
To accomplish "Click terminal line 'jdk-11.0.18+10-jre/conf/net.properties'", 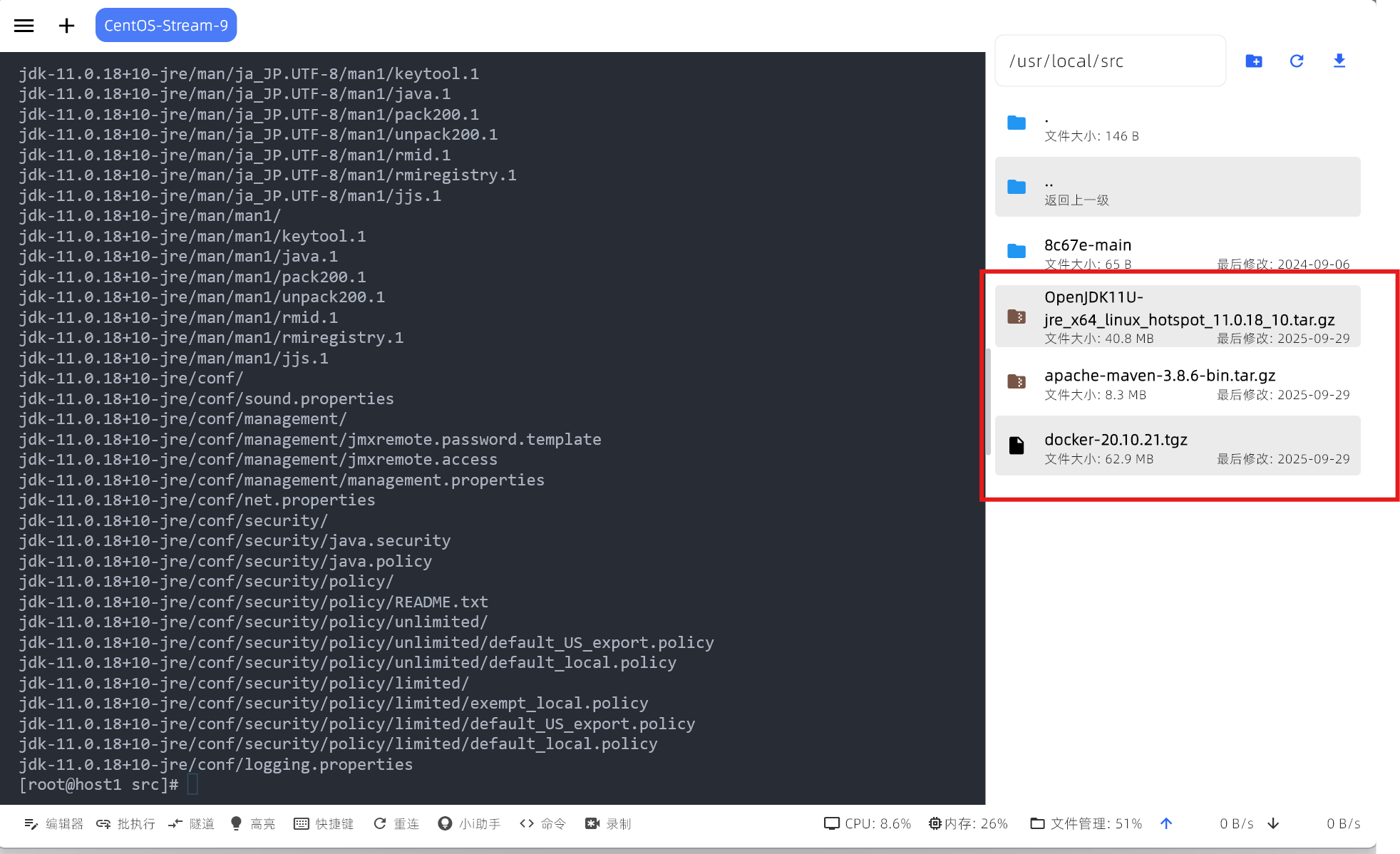I will click(x=197, y=500).
